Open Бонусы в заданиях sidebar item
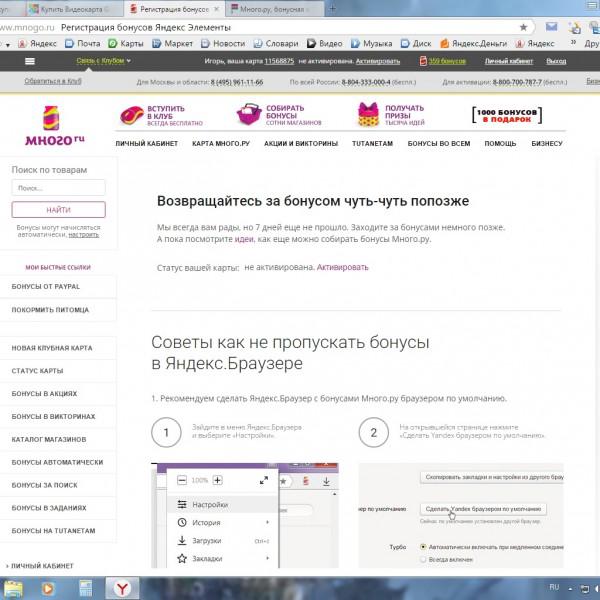Image resolution: width=600 pixels, height=600 pixels. click(x=58, y=508)
